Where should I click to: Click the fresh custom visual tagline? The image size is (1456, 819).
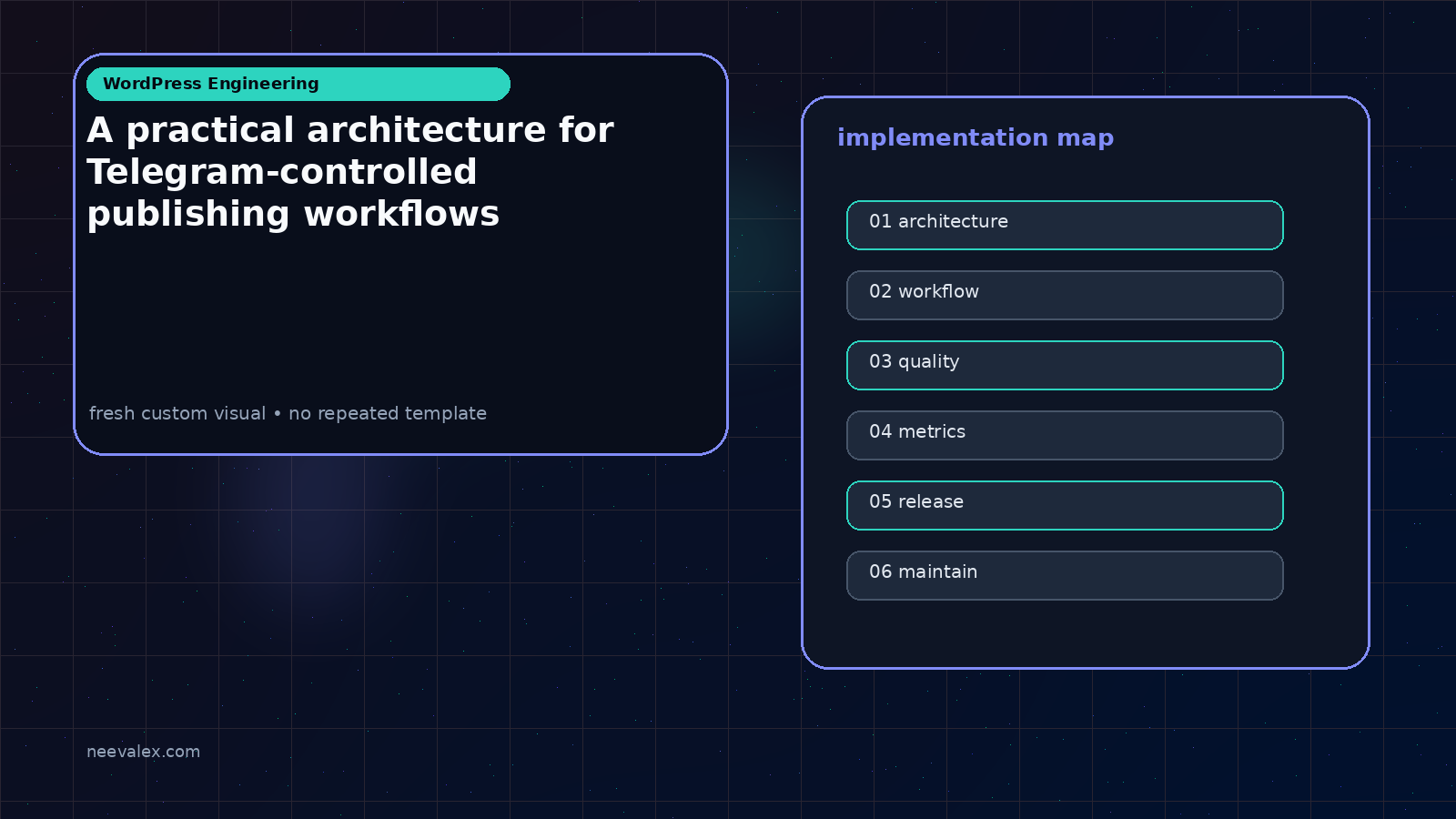pos(288,413)
